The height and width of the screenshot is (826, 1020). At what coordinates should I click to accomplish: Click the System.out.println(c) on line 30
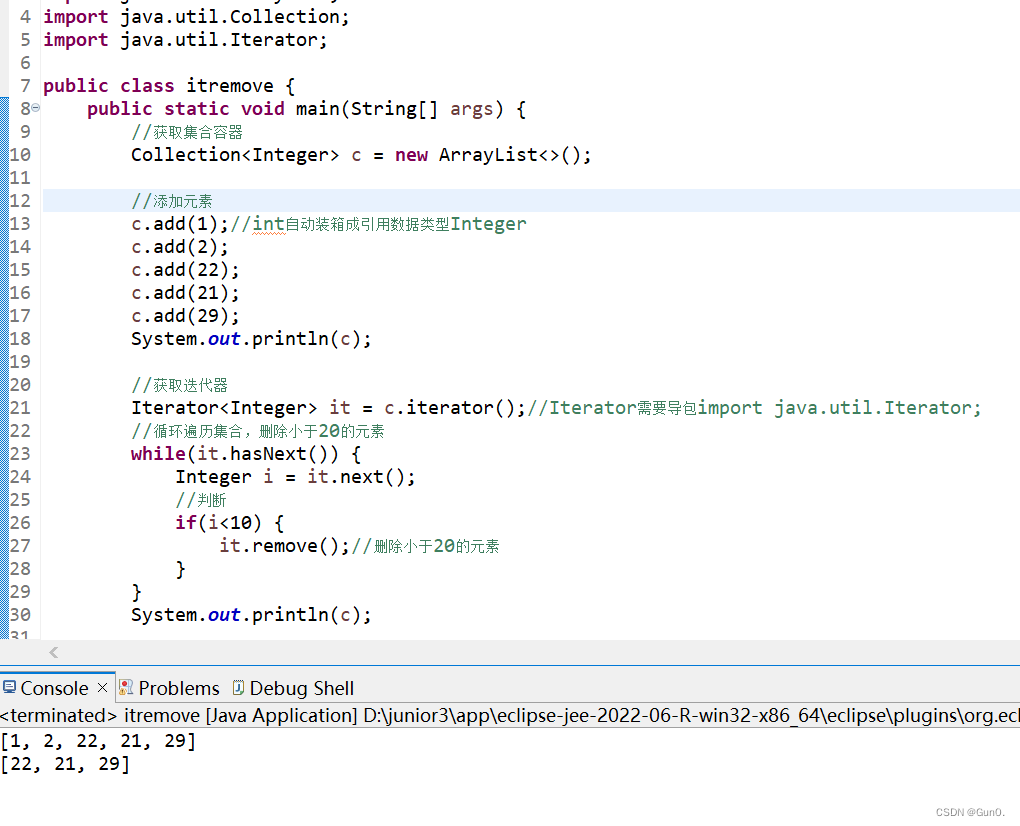click(x=251, y=615)
